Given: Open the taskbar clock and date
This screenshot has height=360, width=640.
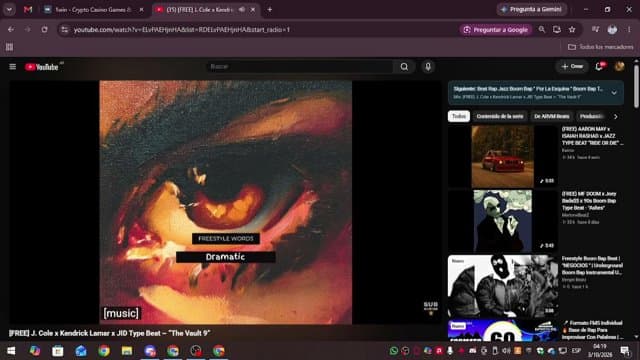Looking at the screenshot, I should click(x=600, y=351).
